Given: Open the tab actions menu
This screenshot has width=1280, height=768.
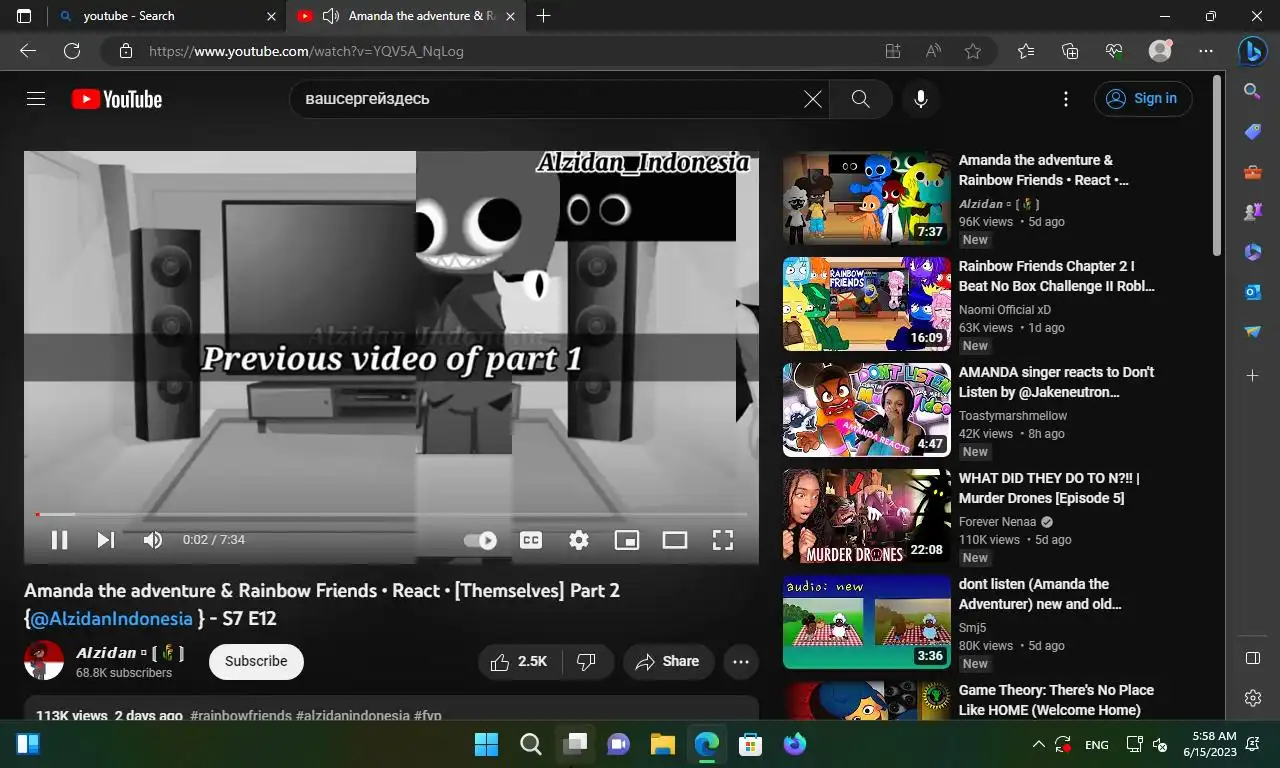Looking at the screenshot, I should click(x=24, y=16).
